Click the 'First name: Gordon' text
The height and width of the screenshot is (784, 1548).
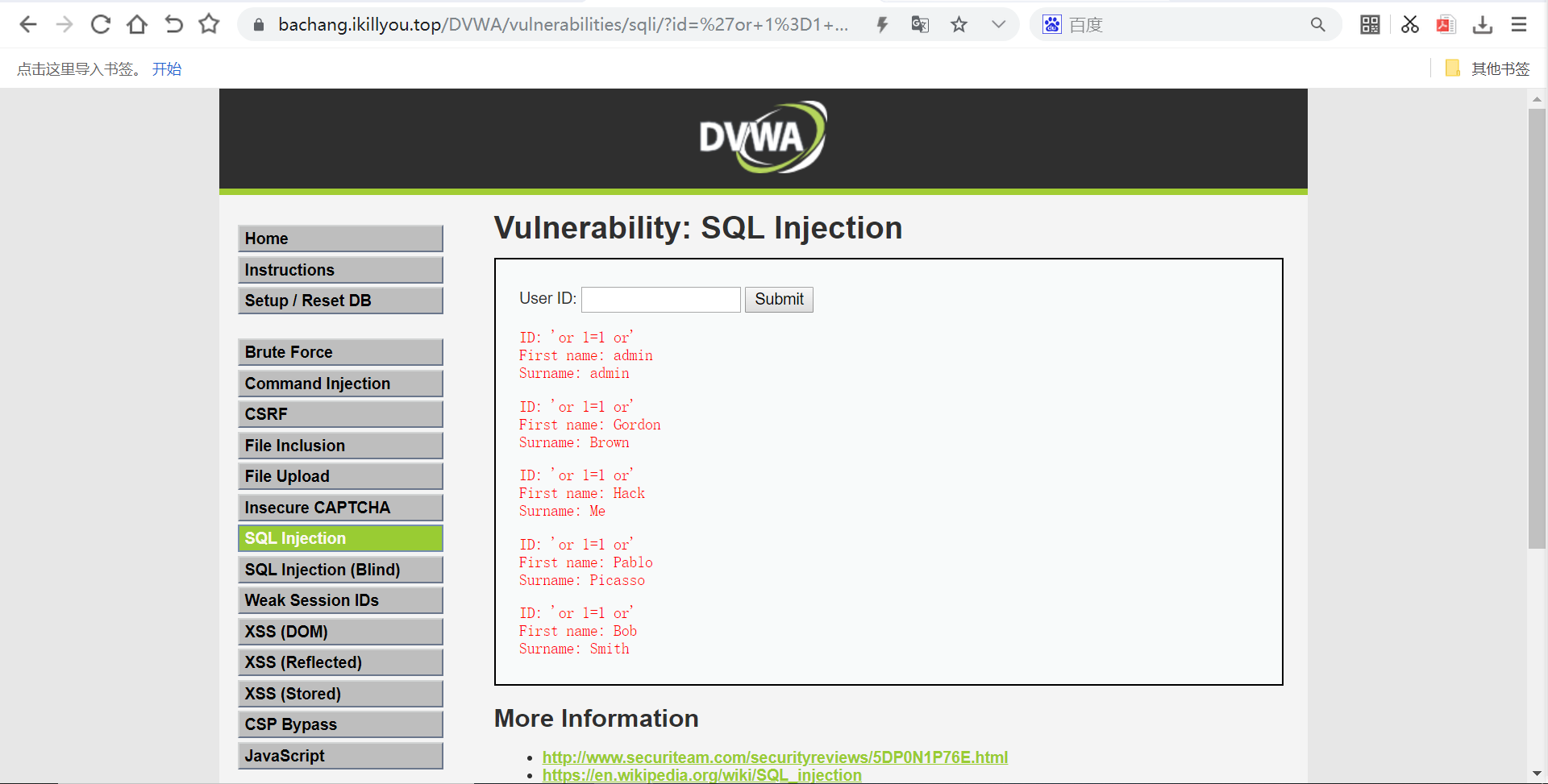(x=589, y=425)
